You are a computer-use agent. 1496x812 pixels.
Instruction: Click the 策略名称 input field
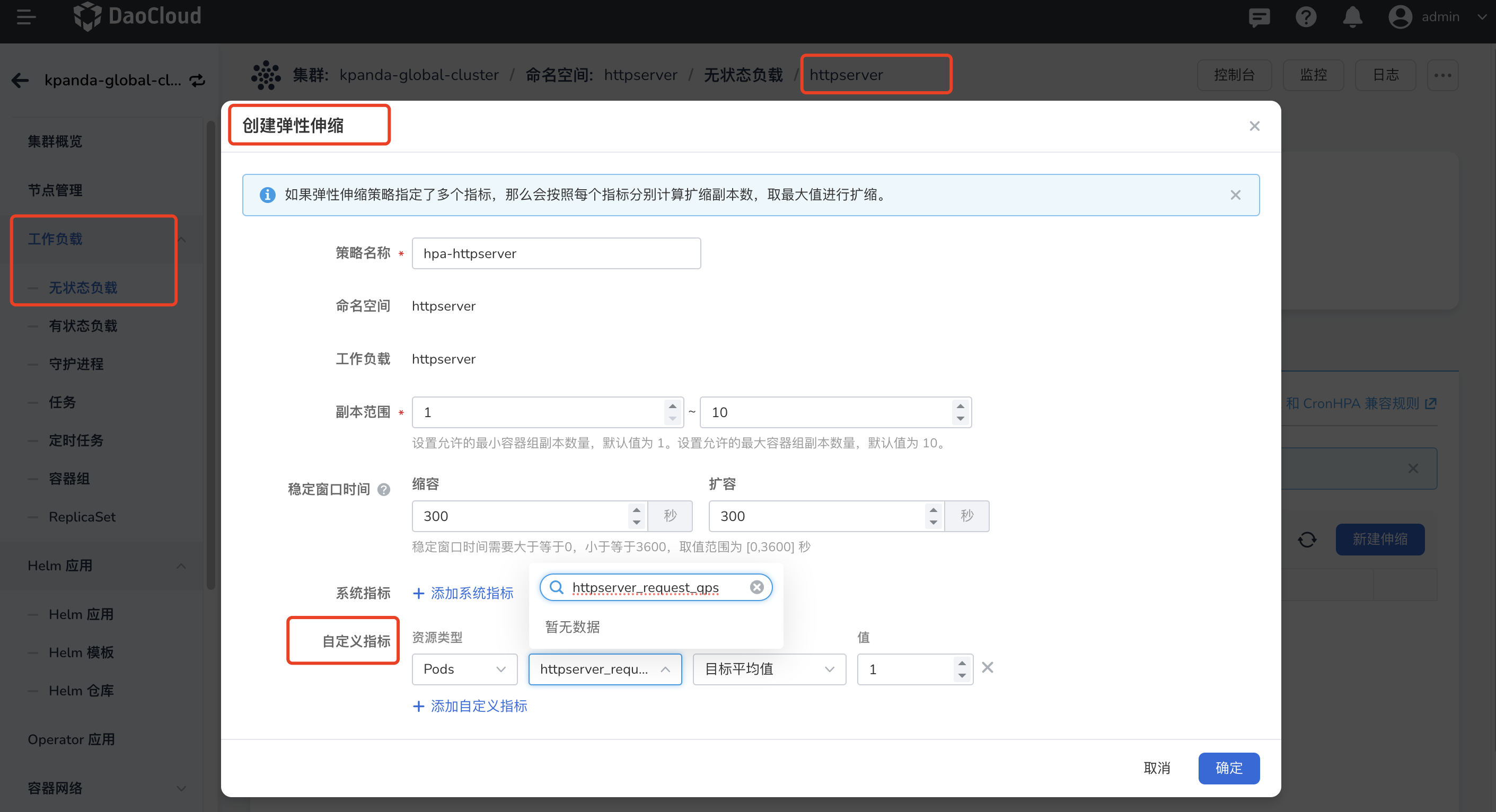point(556,253)
